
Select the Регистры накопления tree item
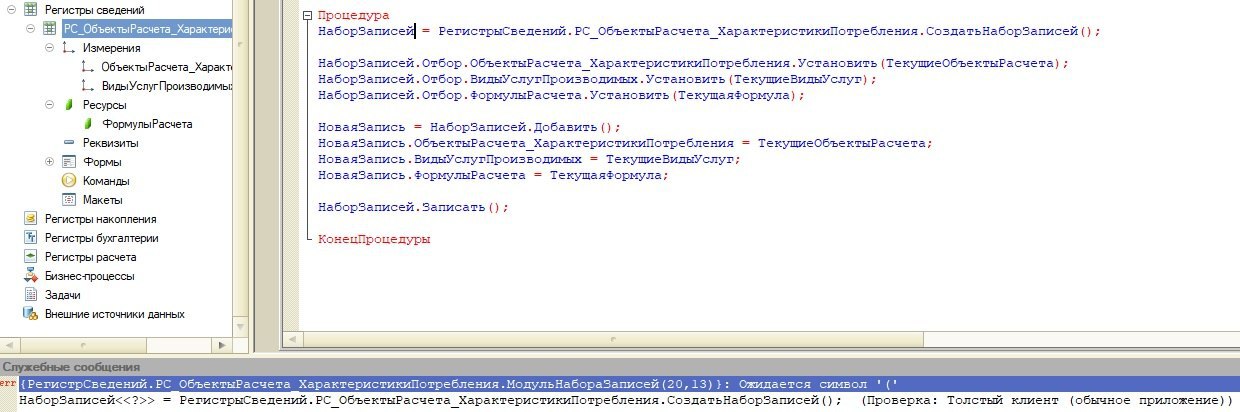100,219
